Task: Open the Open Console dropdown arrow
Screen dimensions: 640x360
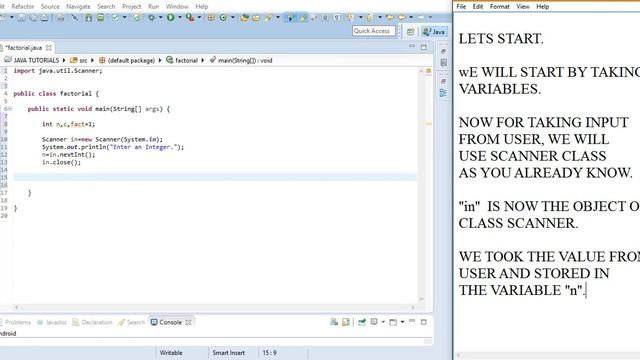Action: (402, 322)
